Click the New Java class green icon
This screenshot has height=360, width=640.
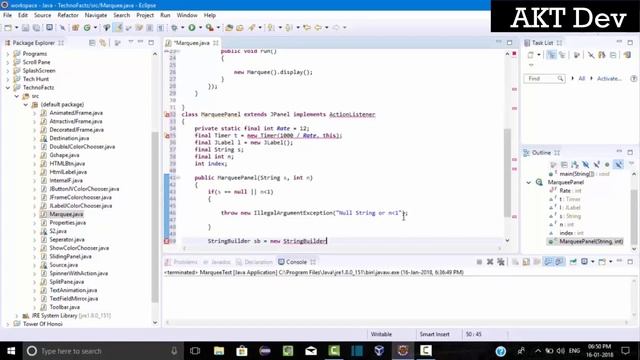[87, 27]
